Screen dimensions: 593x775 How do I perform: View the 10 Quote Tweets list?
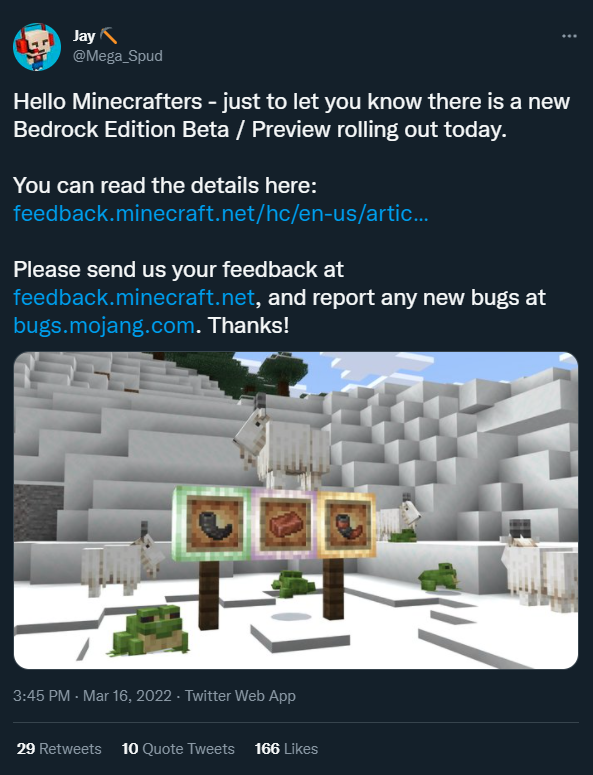click(x=178, y=749)
